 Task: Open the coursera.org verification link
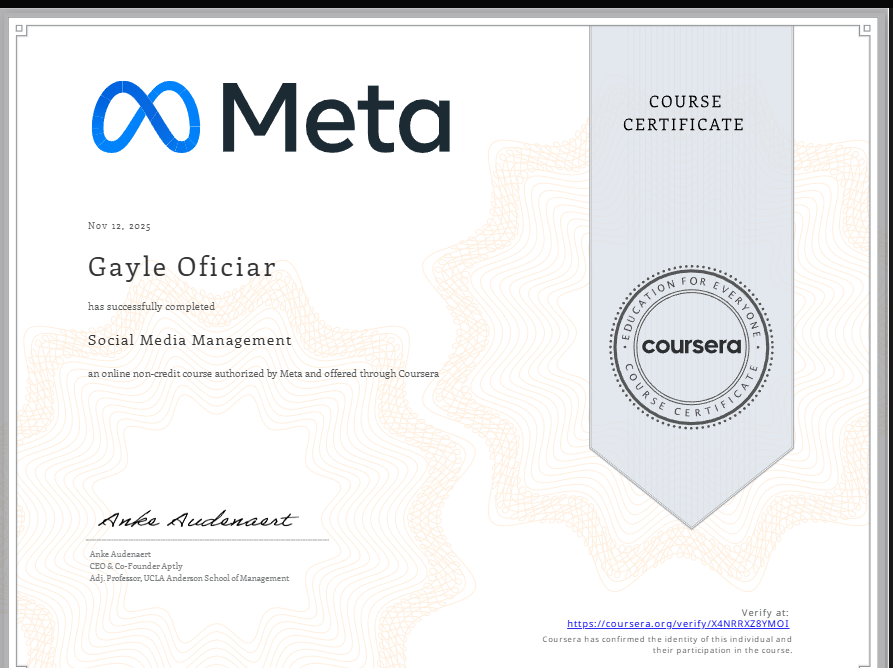click(678, 623)
